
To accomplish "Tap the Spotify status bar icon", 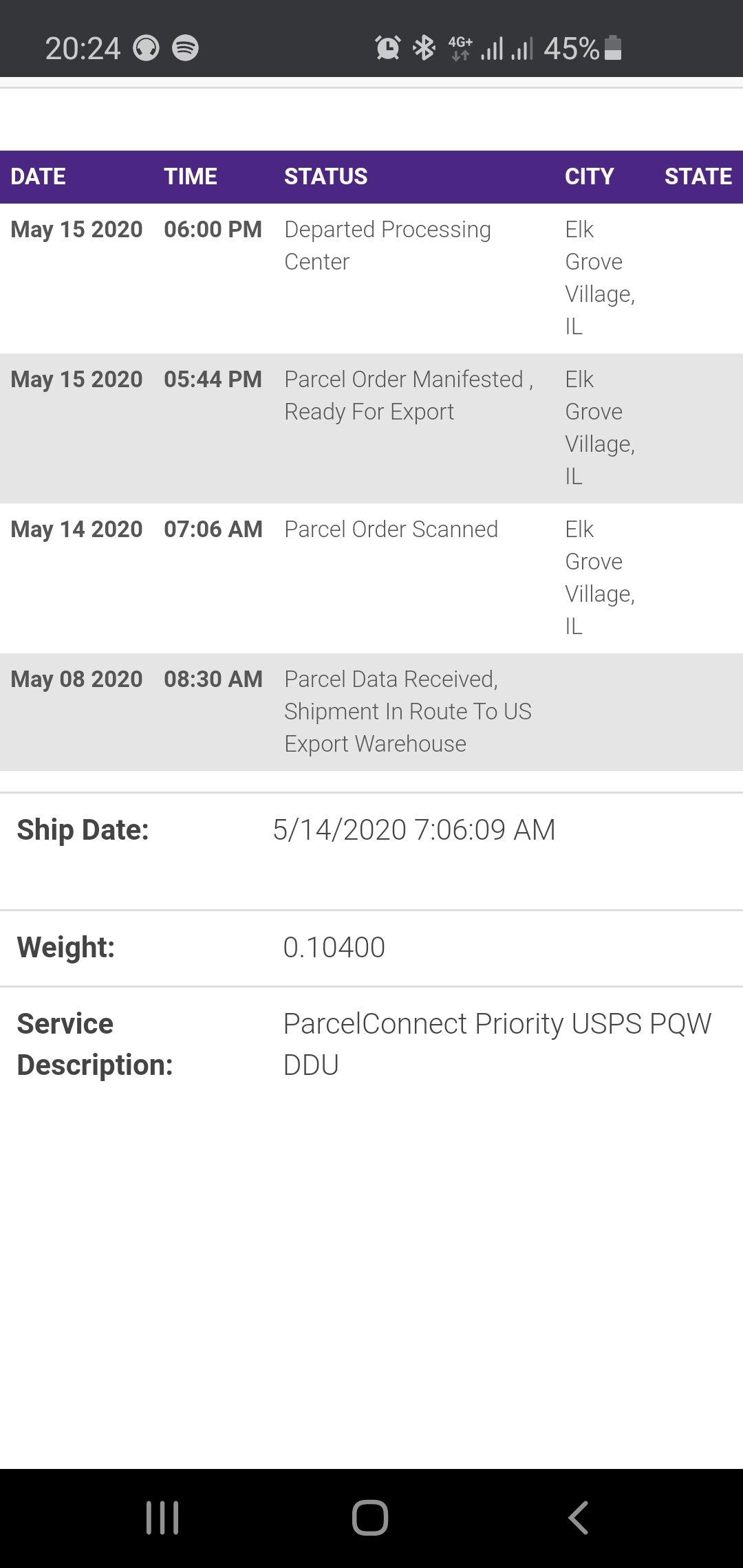I will click(x=185, y=48).
